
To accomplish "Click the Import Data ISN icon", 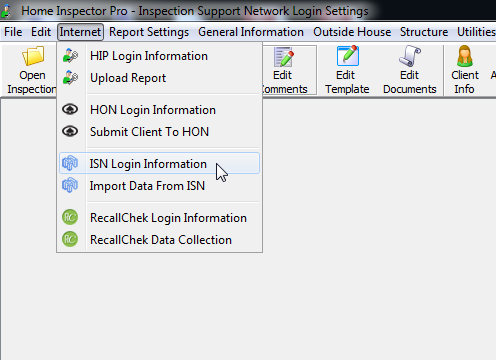I will [70, 185].
